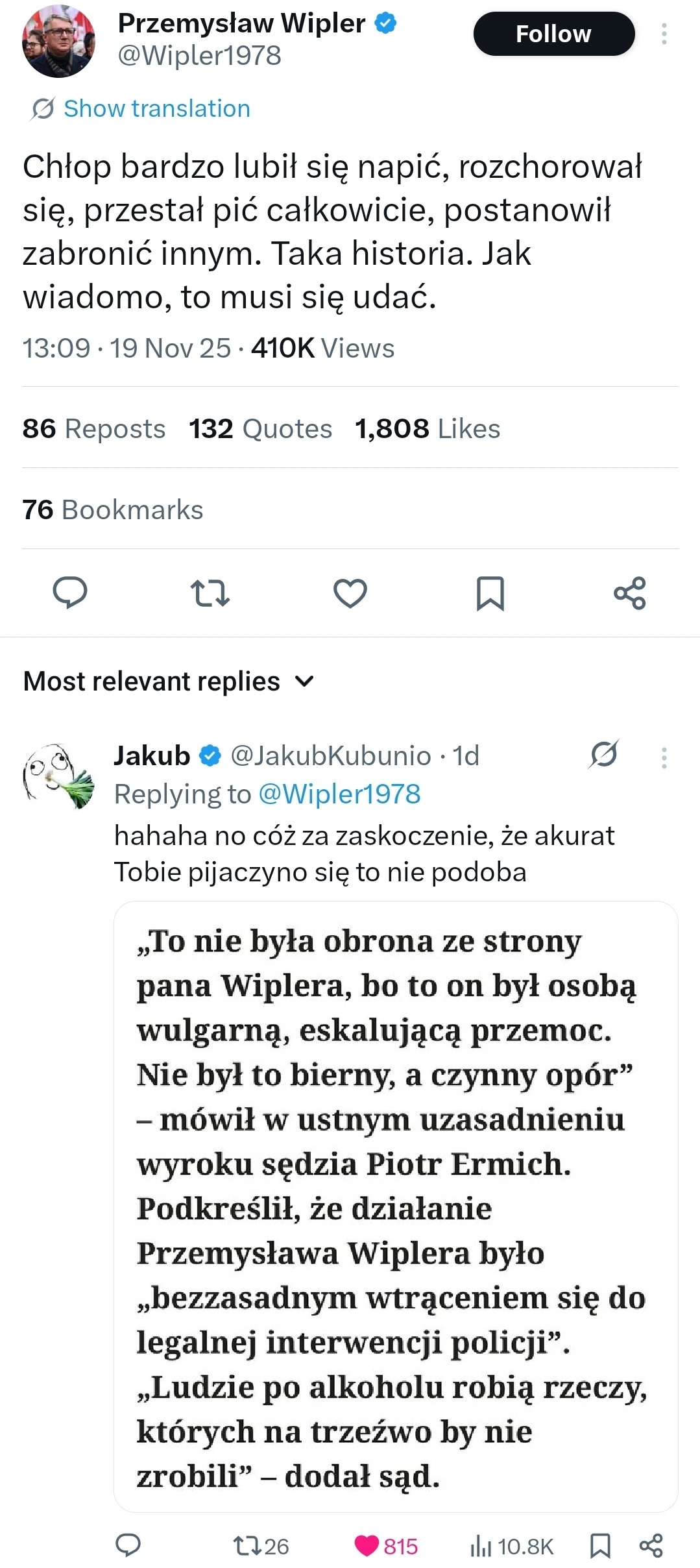Open Jakub's avatar
The width and height of the screenshot is (700, 1568).
(58, 775)
